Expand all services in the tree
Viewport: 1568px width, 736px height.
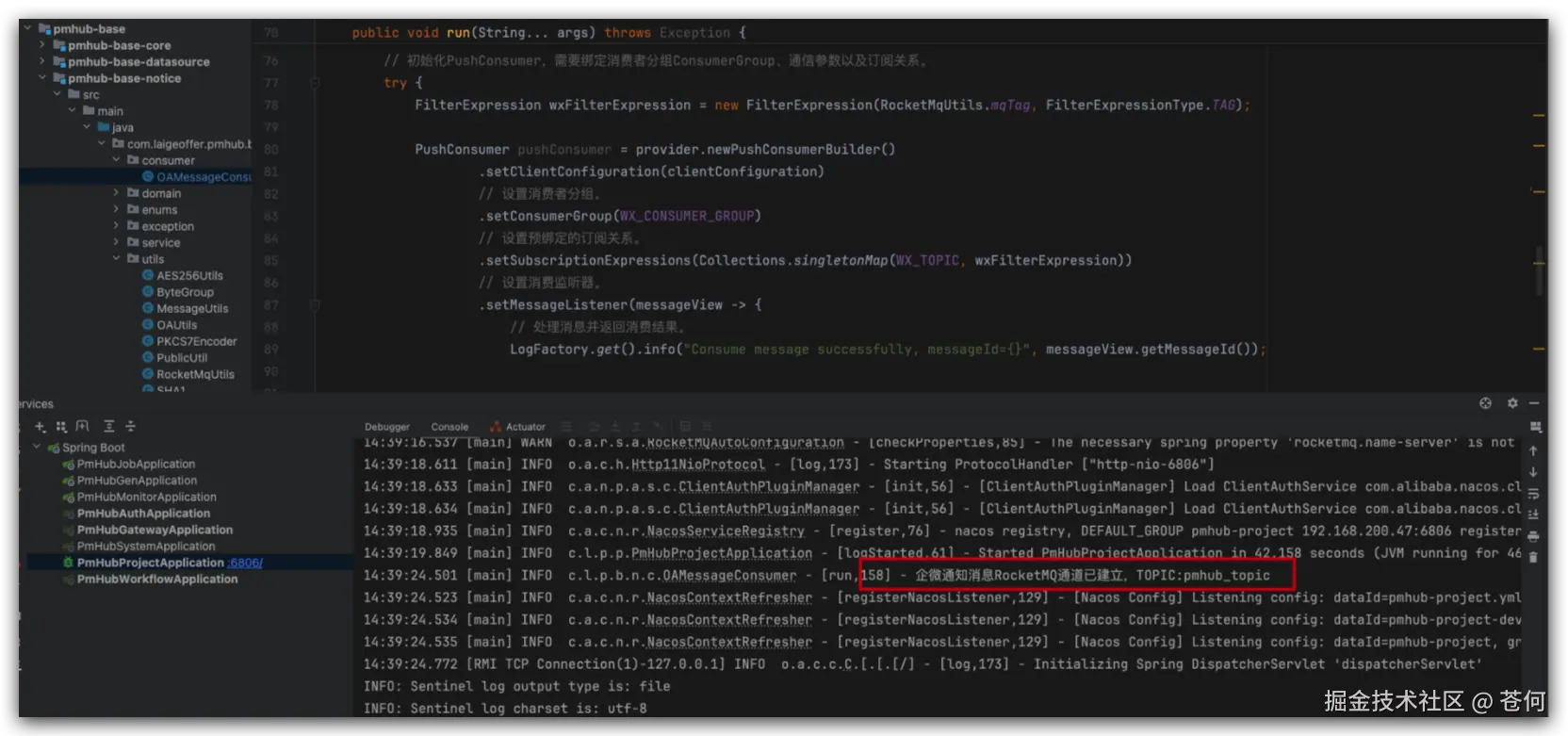tap(109, 427)
